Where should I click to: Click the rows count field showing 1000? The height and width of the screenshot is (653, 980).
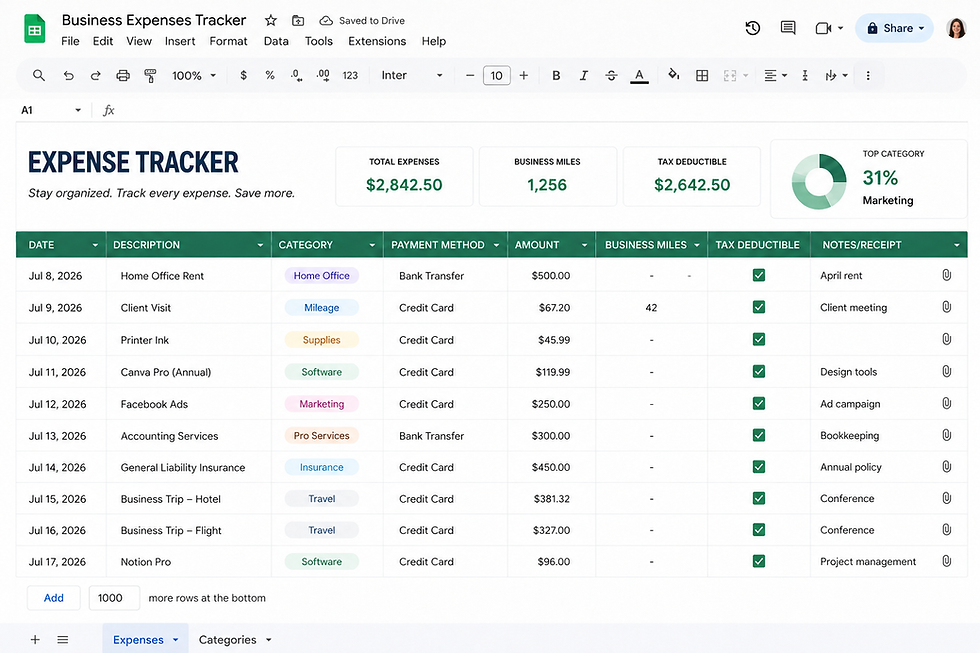click(114, 598)
